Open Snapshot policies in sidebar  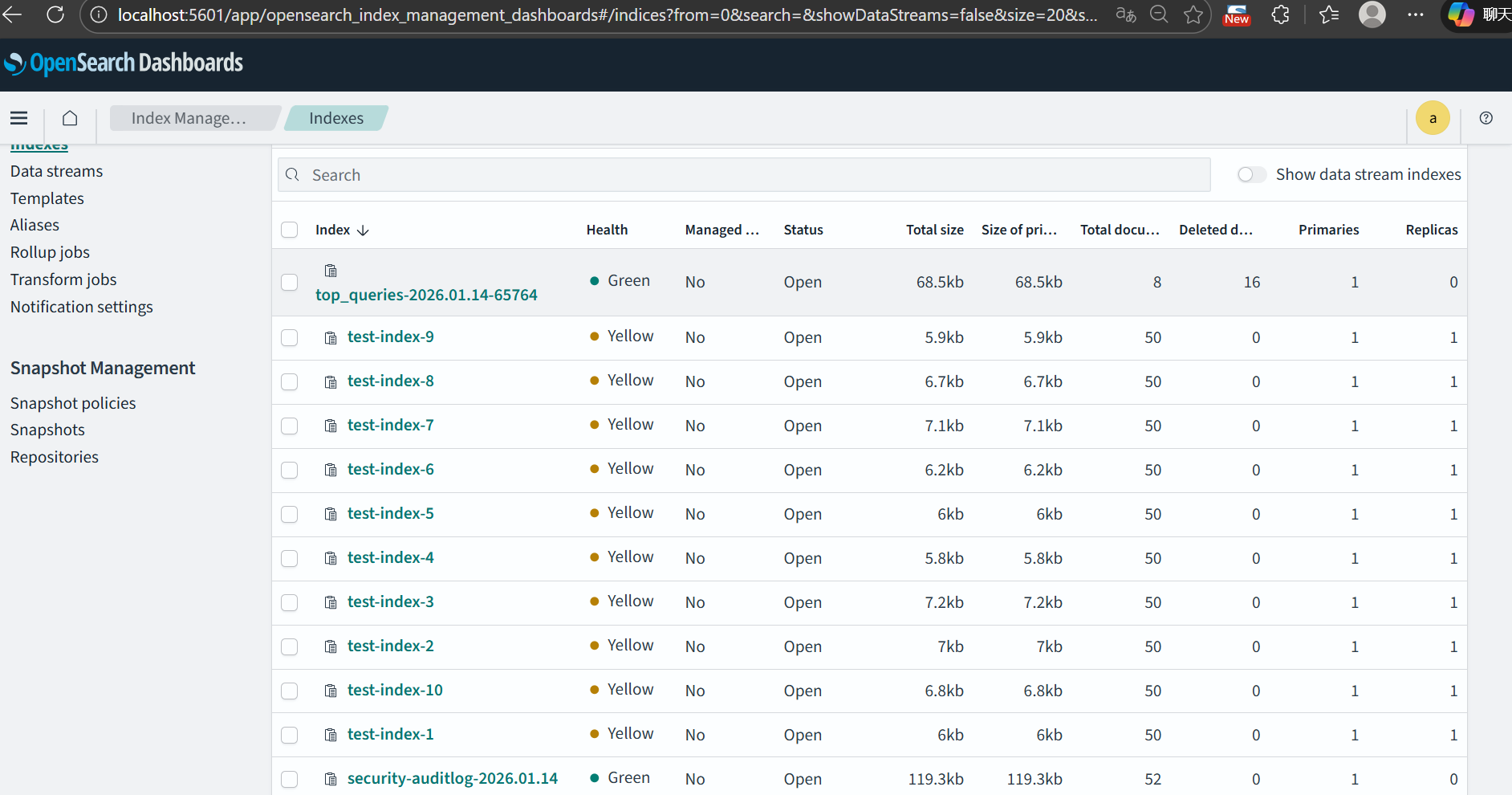point(73,403)
